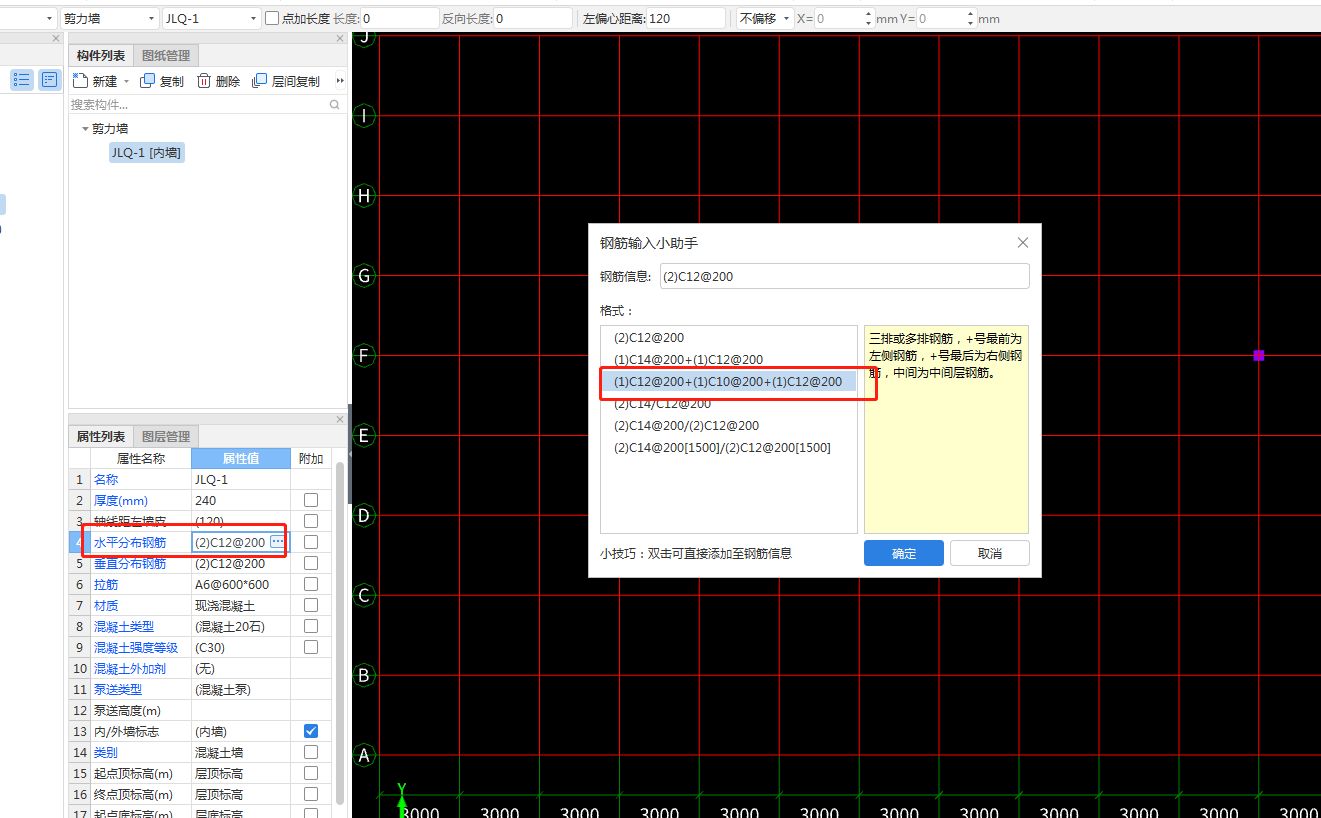This screenshot has height=818, width=1321.
Task: Click the axis label circle B
Action: tap(364, 675)
